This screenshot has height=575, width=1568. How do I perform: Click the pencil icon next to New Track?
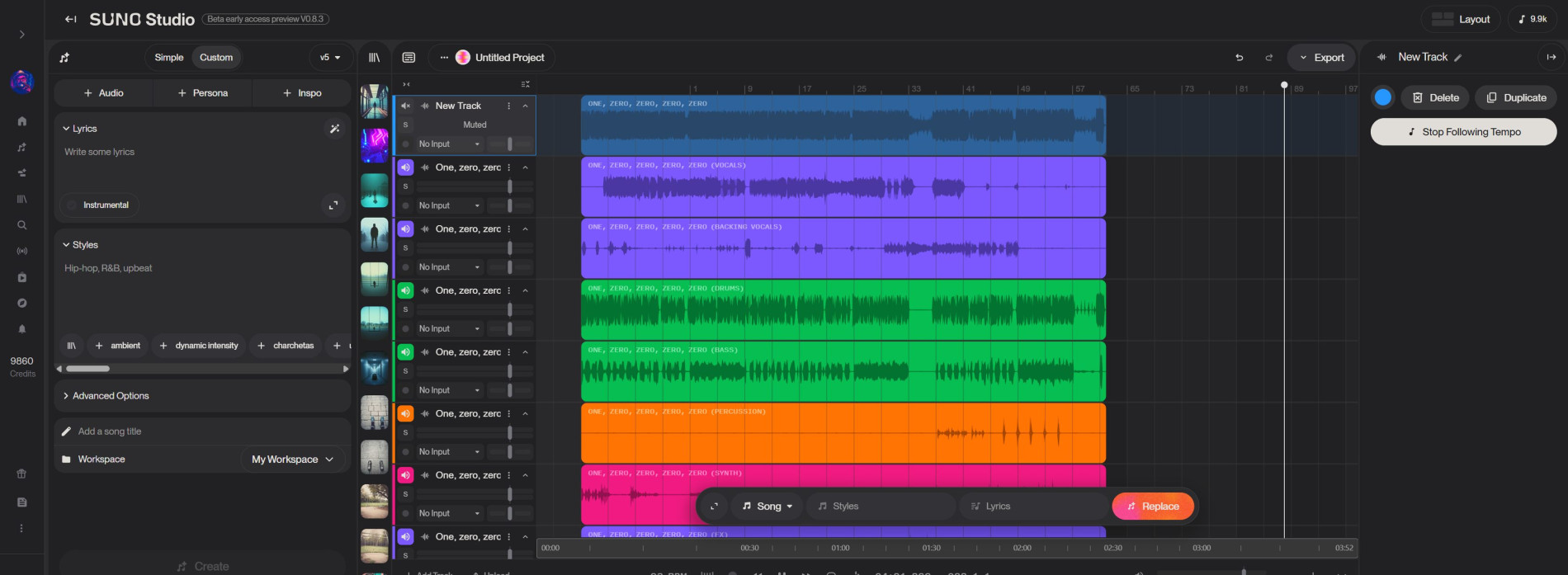(x=1457, y=58)
